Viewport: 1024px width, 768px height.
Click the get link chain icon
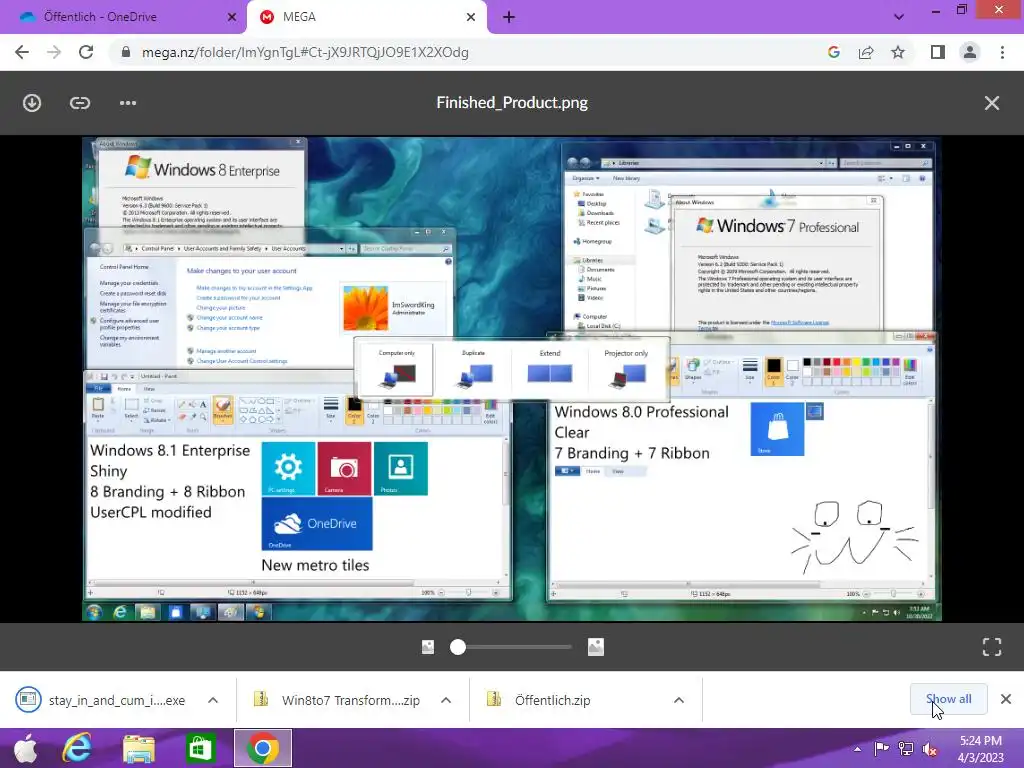[80, 103]
